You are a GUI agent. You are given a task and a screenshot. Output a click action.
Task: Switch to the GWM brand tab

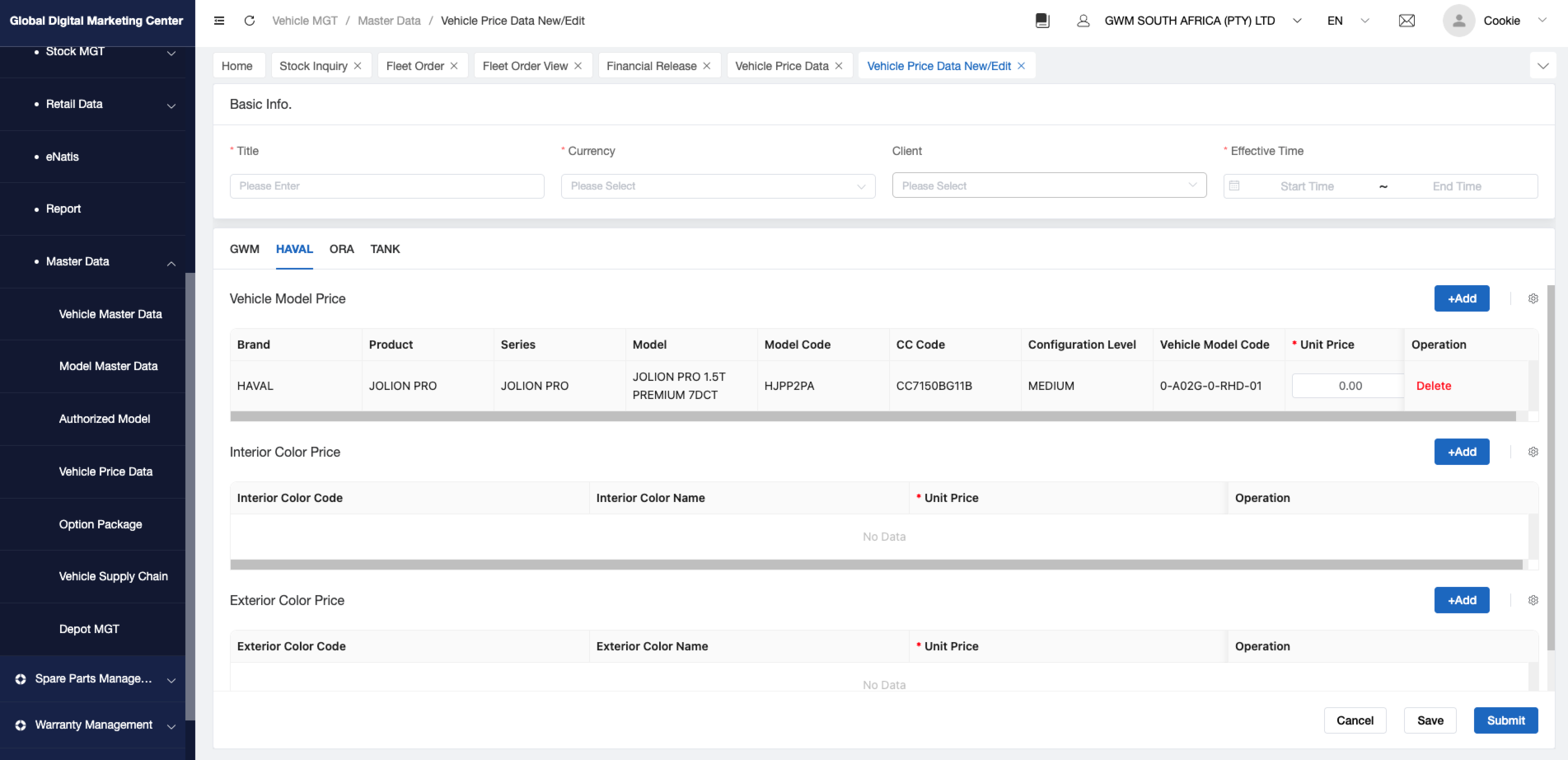(245, 249)
